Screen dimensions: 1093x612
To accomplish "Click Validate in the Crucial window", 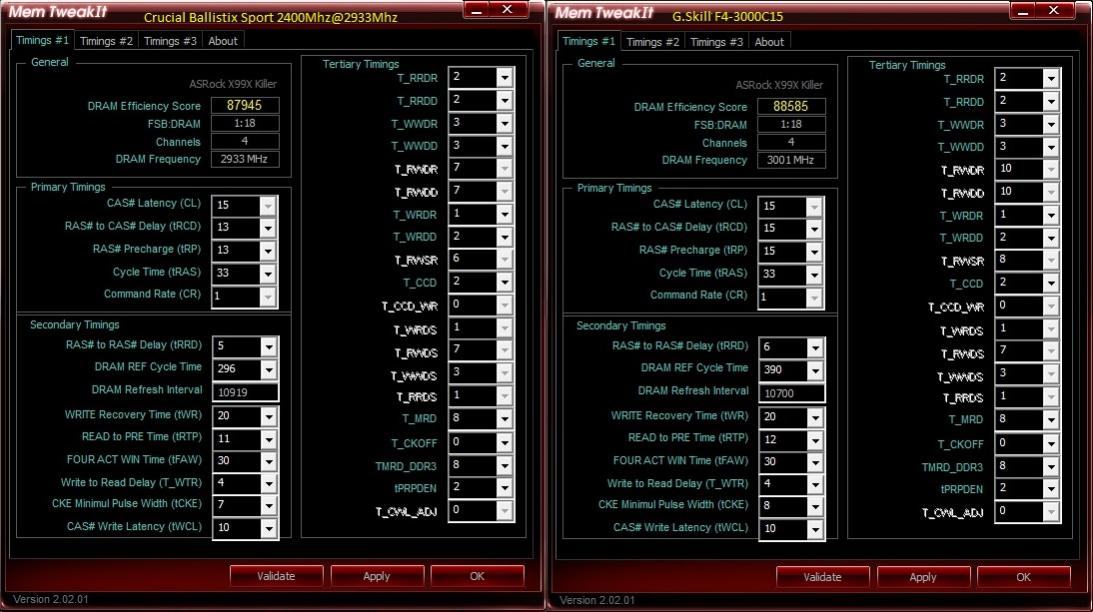I will coord(276,576).
